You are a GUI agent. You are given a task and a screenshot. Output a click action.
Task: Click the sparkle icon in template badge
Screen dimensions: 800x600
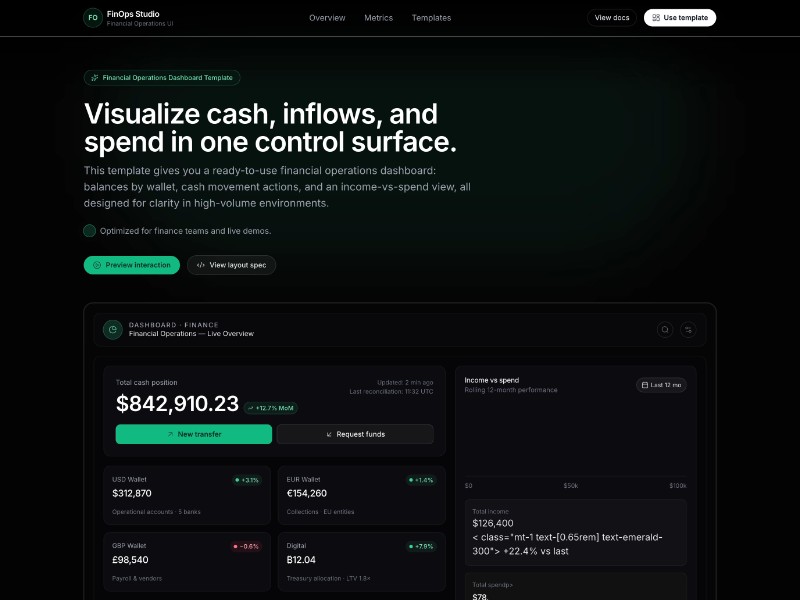tap(94, 77)
